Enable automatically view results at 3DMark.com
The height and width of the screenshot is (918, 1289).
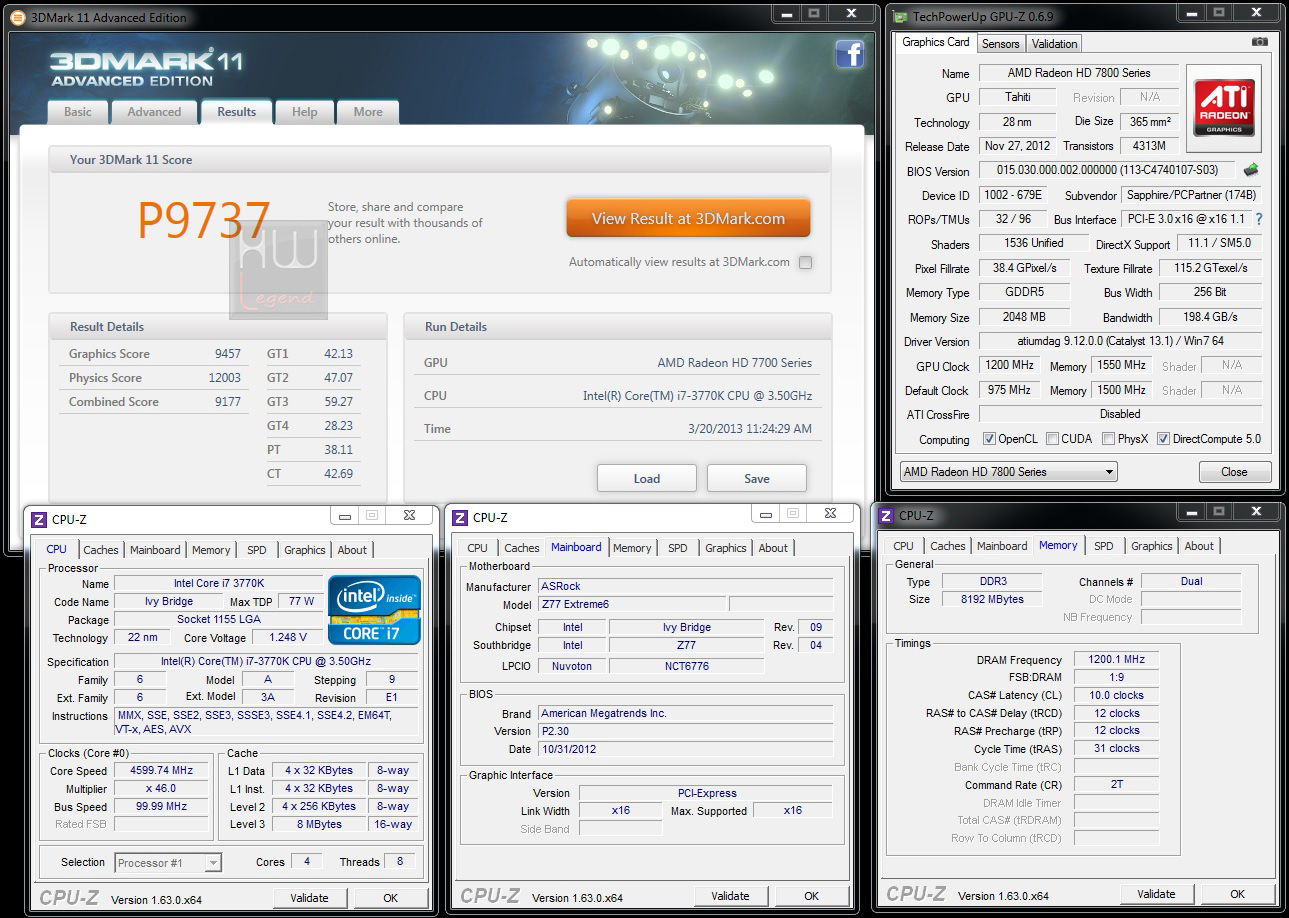pyautogui.click(x=805, y=262)
